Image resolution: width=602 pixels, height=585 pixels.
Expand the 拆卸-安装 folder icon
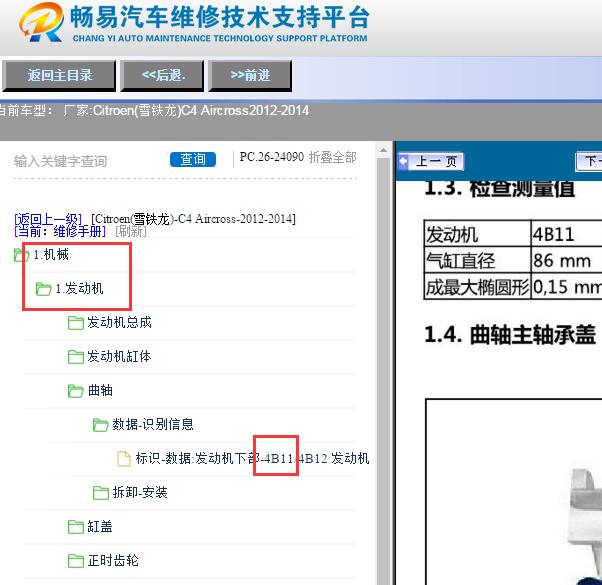(x=101, y=492)
